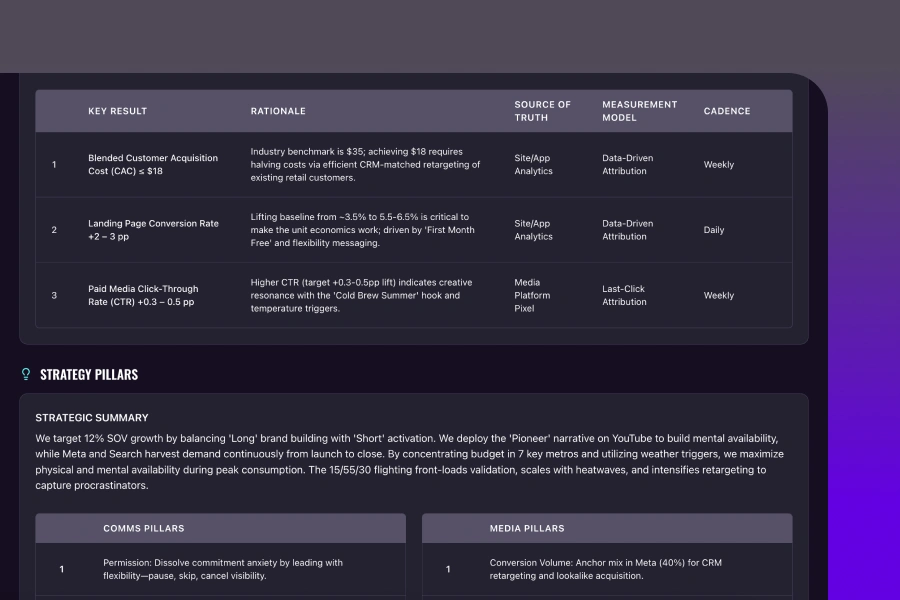Select the Media Pillars table header

tap(526, 528)
